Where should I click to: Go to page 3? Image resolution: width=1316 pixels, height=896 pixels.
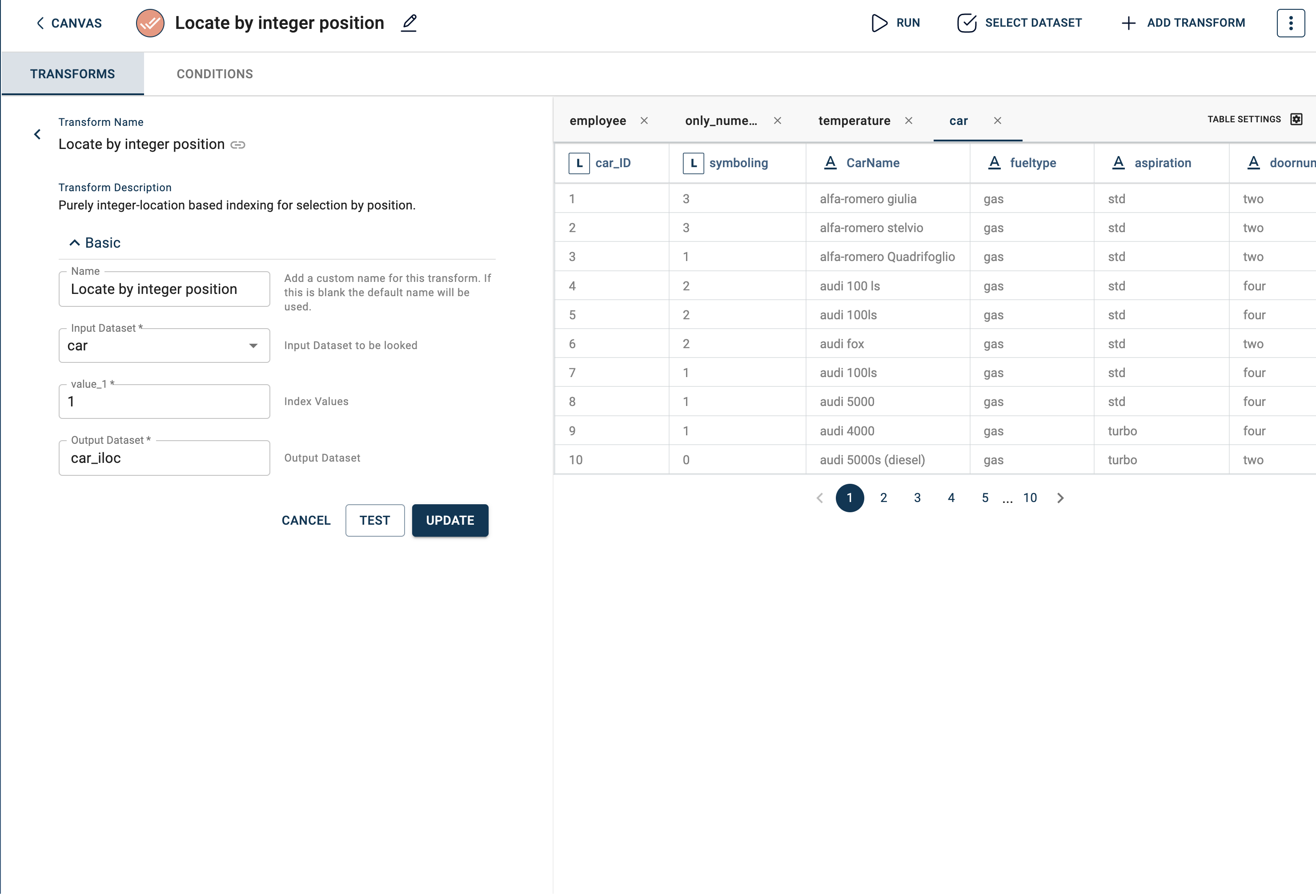[x=917, y=498]
